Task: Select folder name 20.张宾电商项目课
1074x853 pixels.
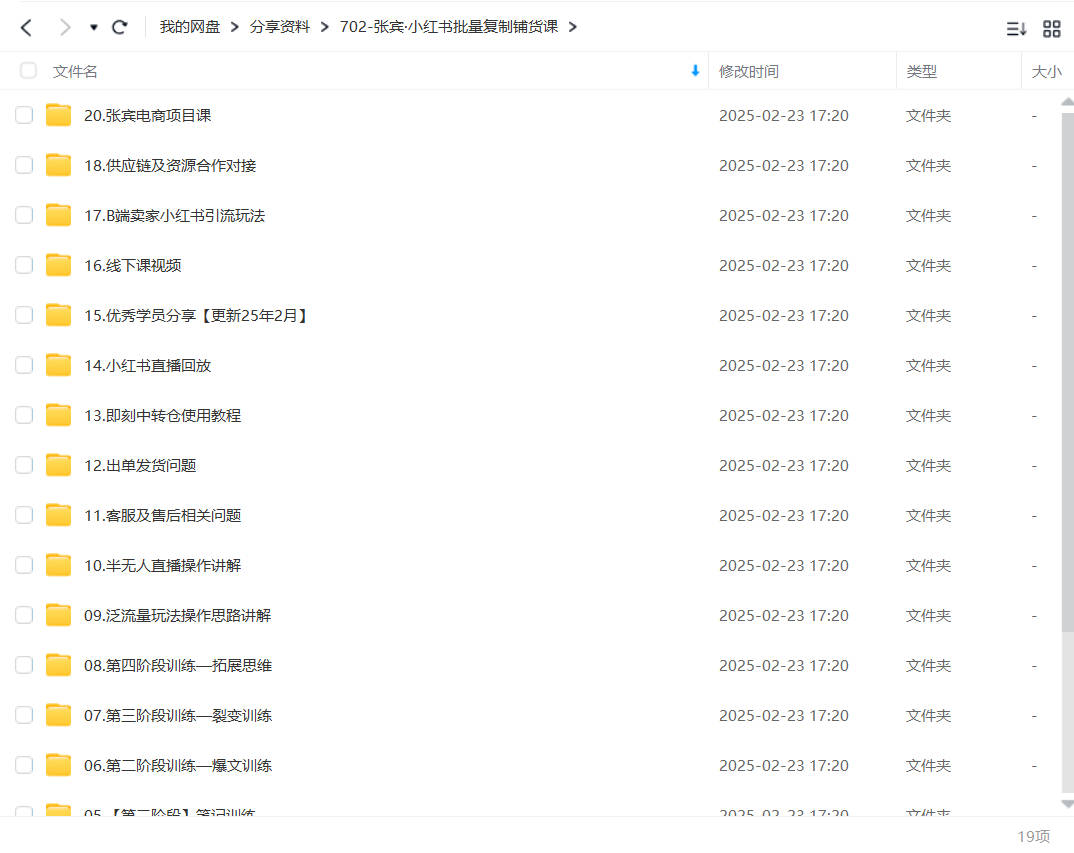Action: tap(147, 116)
